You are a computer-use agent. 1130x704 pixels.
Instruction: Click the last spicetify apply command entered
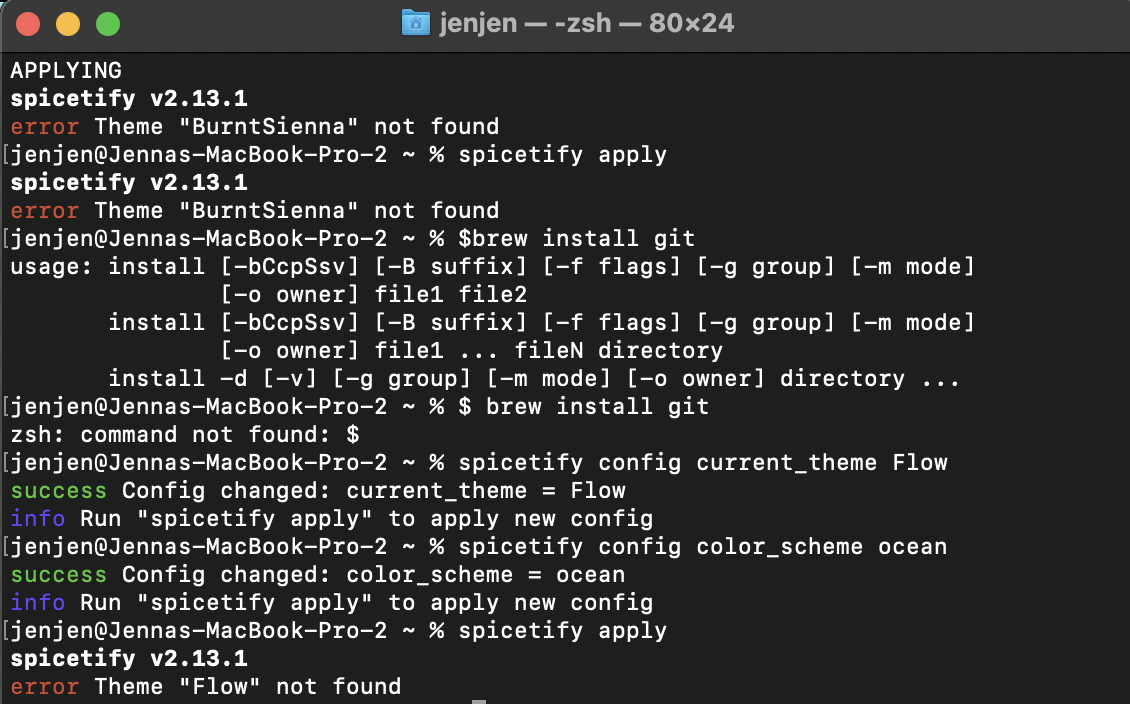point(565,630)
